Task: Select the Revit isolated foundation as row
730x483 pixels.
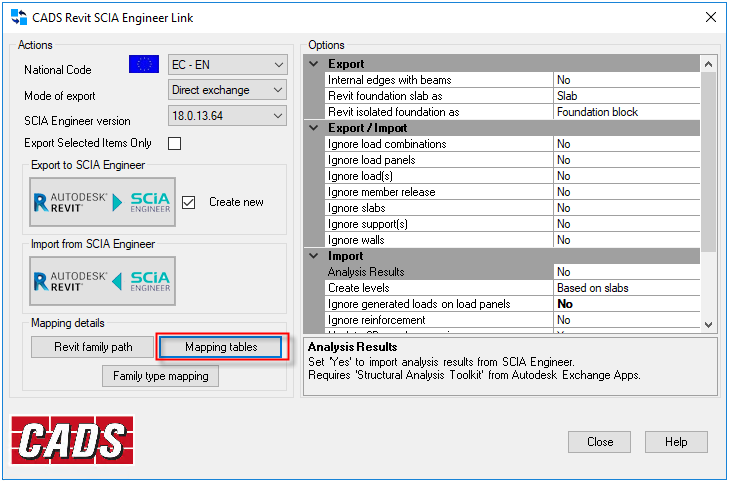Action: tap(512, 112)
